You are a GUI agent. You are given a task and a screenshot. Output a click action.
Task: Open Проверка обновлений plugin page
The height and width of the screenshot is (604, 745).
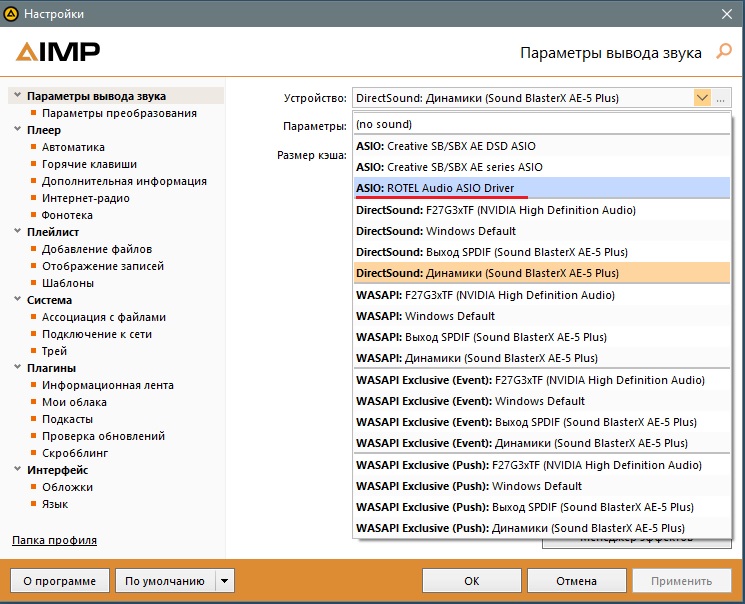point(103,436)
